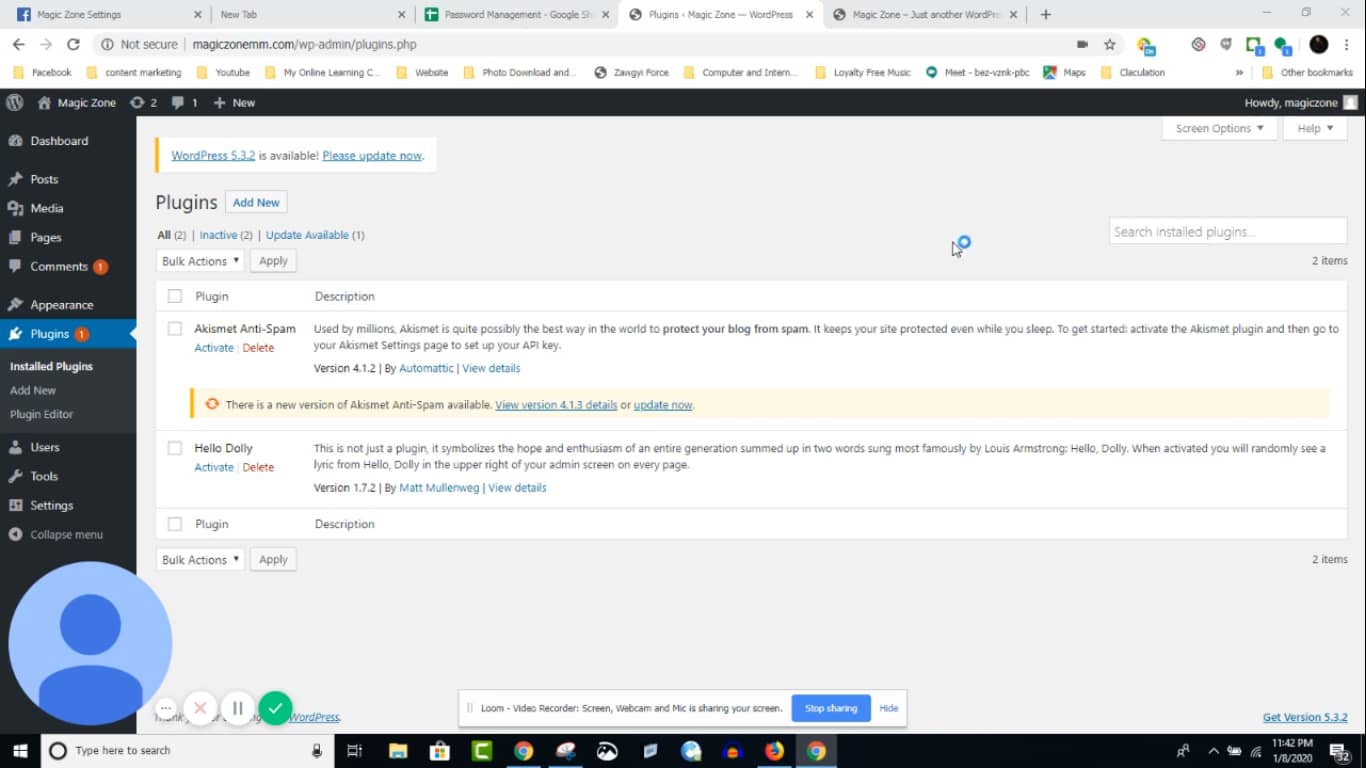The width and height of the screenshot is (1366, 768).
Task: Focus the Search installed plugins field
Action: click(1228, 231)
